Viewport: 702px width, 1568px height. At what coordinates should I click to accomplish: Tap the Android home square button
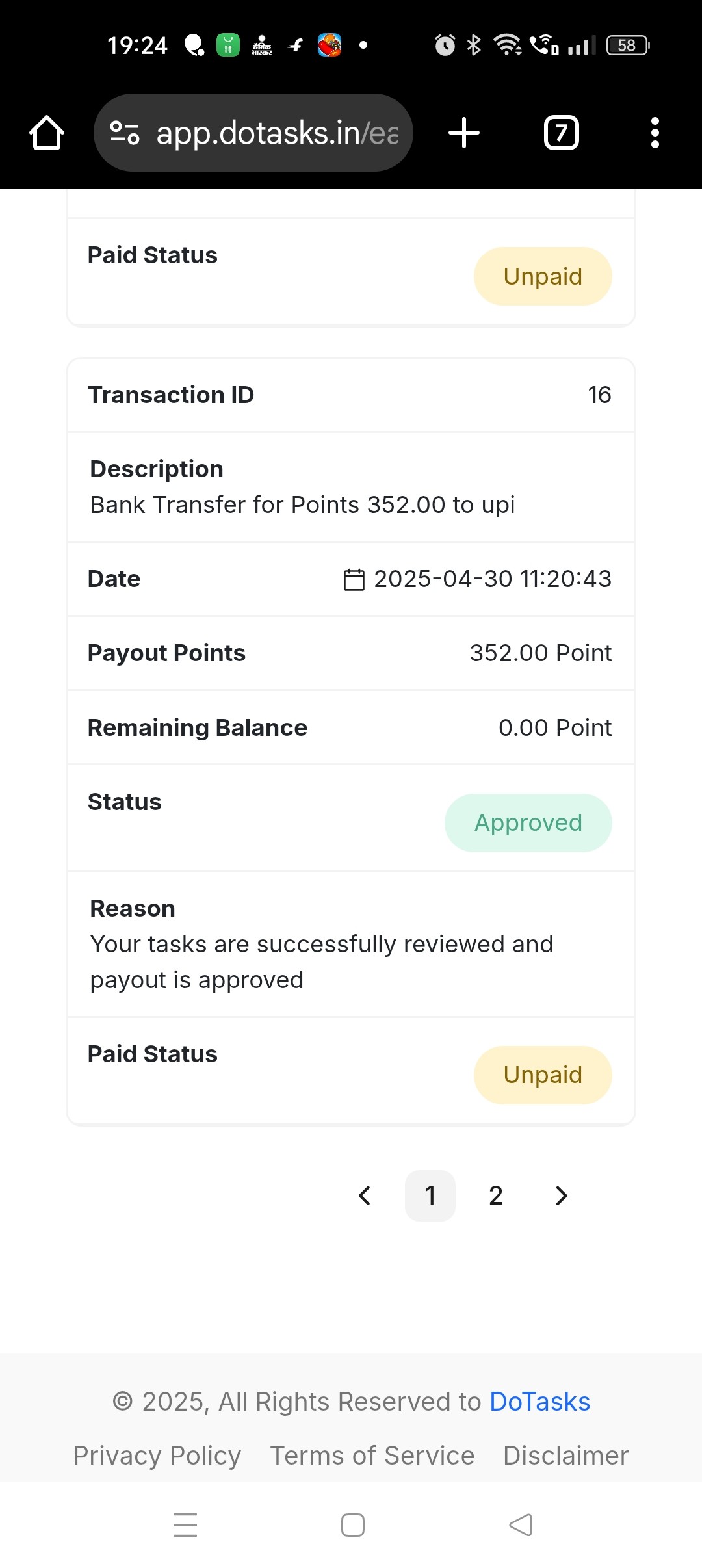353,1525
